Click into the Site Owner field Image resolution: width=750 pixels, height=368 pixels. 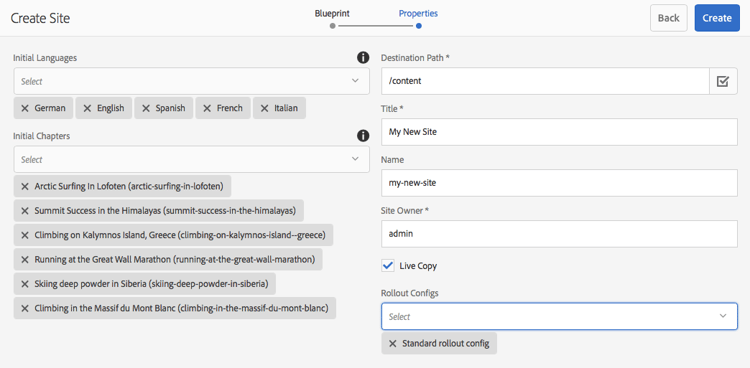click(x=559, y=234)
